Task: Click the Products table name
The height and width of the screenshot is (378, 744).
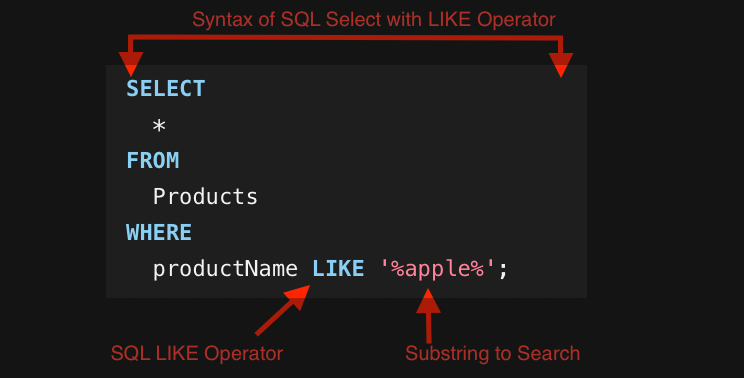Action: [x=205, y=196]
